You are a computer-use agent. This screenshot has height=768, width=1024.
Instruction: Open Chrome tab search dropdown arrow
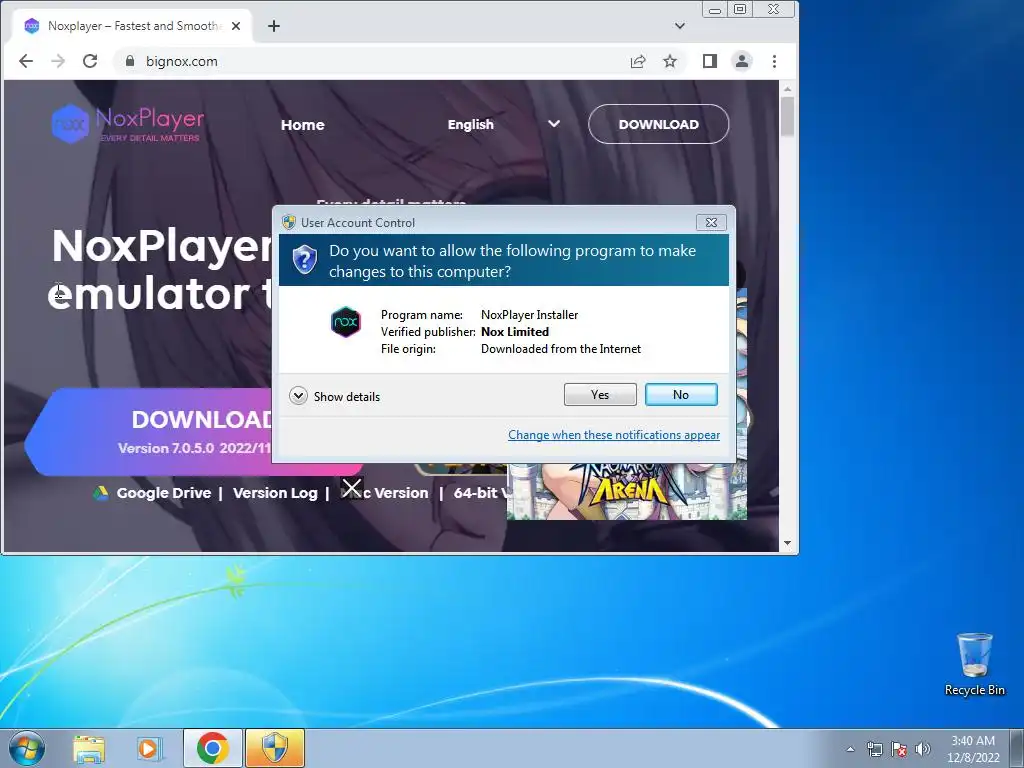pyautogui.click(x=680, y=26)
